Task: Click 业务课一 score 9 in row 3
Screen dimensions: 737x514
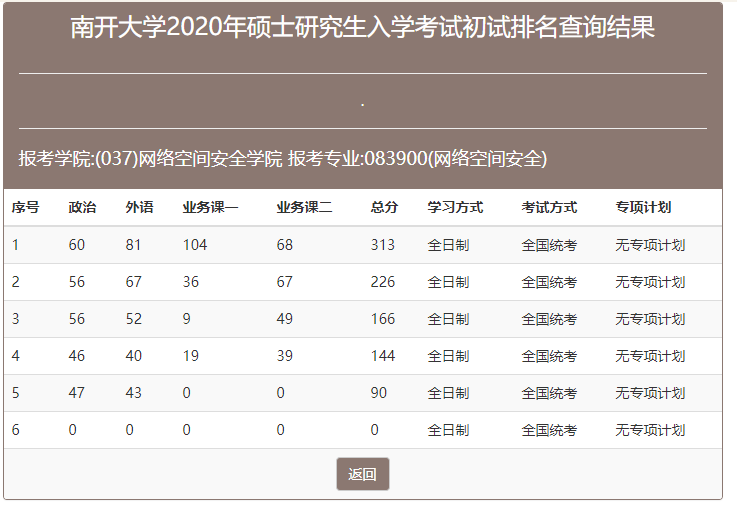Action: click(187, 319)
